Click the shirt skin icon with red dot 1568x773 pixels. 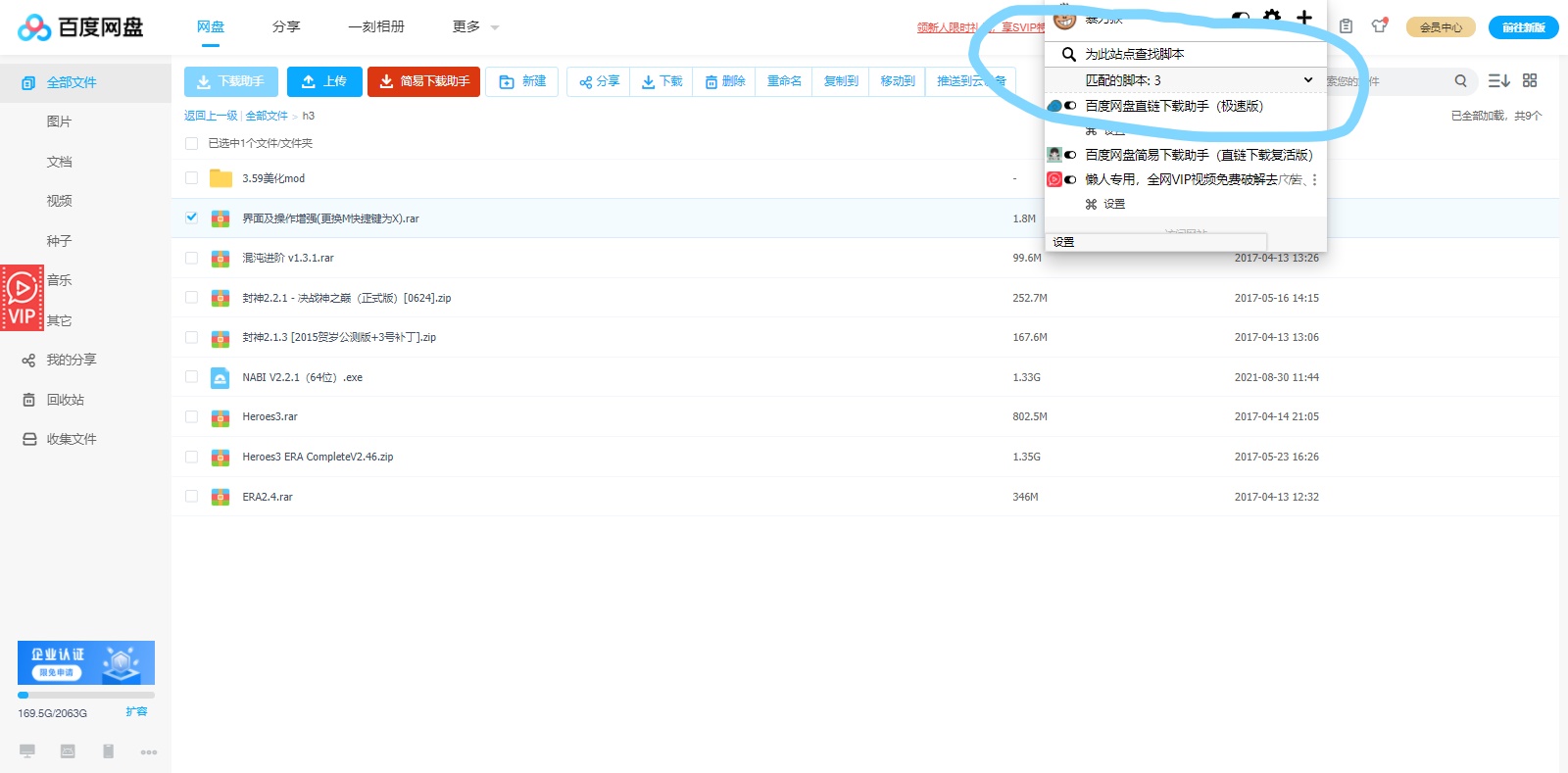point(1379,26)
